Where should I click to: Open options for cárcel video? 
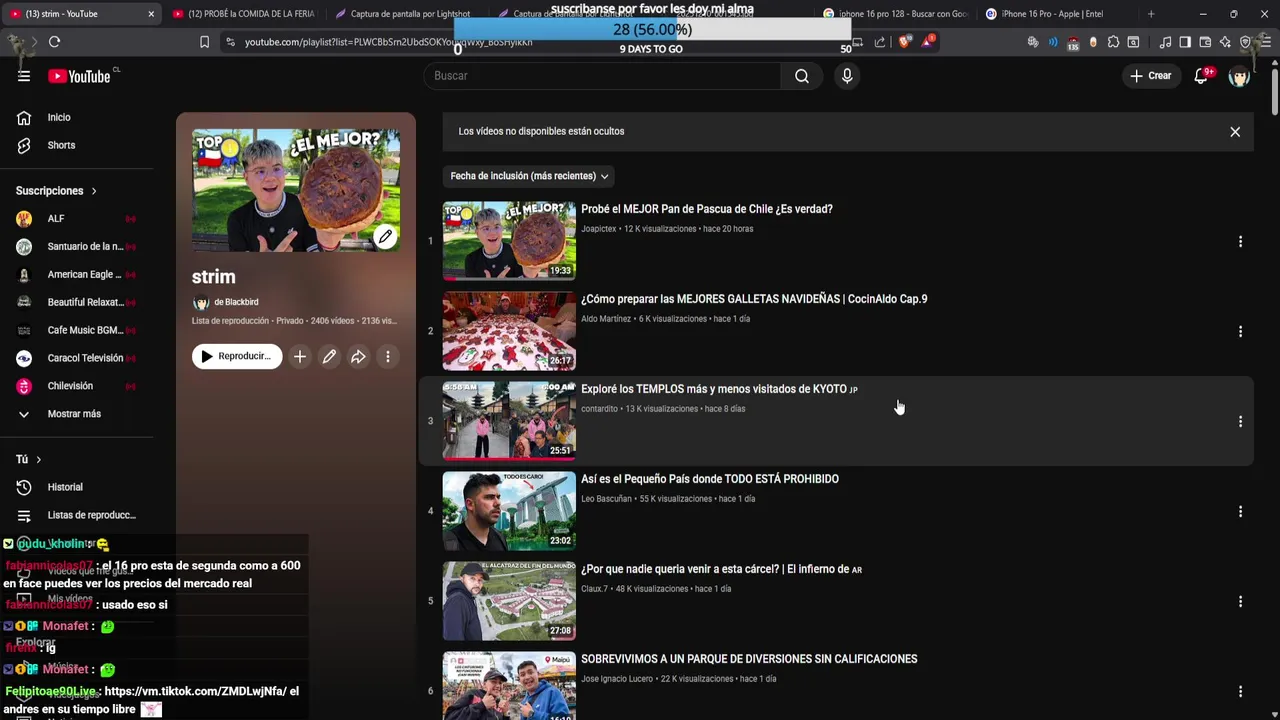(x=1240, y=602)
